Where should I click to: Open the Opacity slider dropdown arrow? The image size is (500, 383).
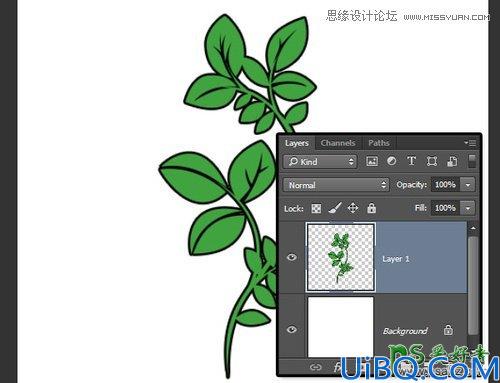pyautogui.click(x=467, y=185)
